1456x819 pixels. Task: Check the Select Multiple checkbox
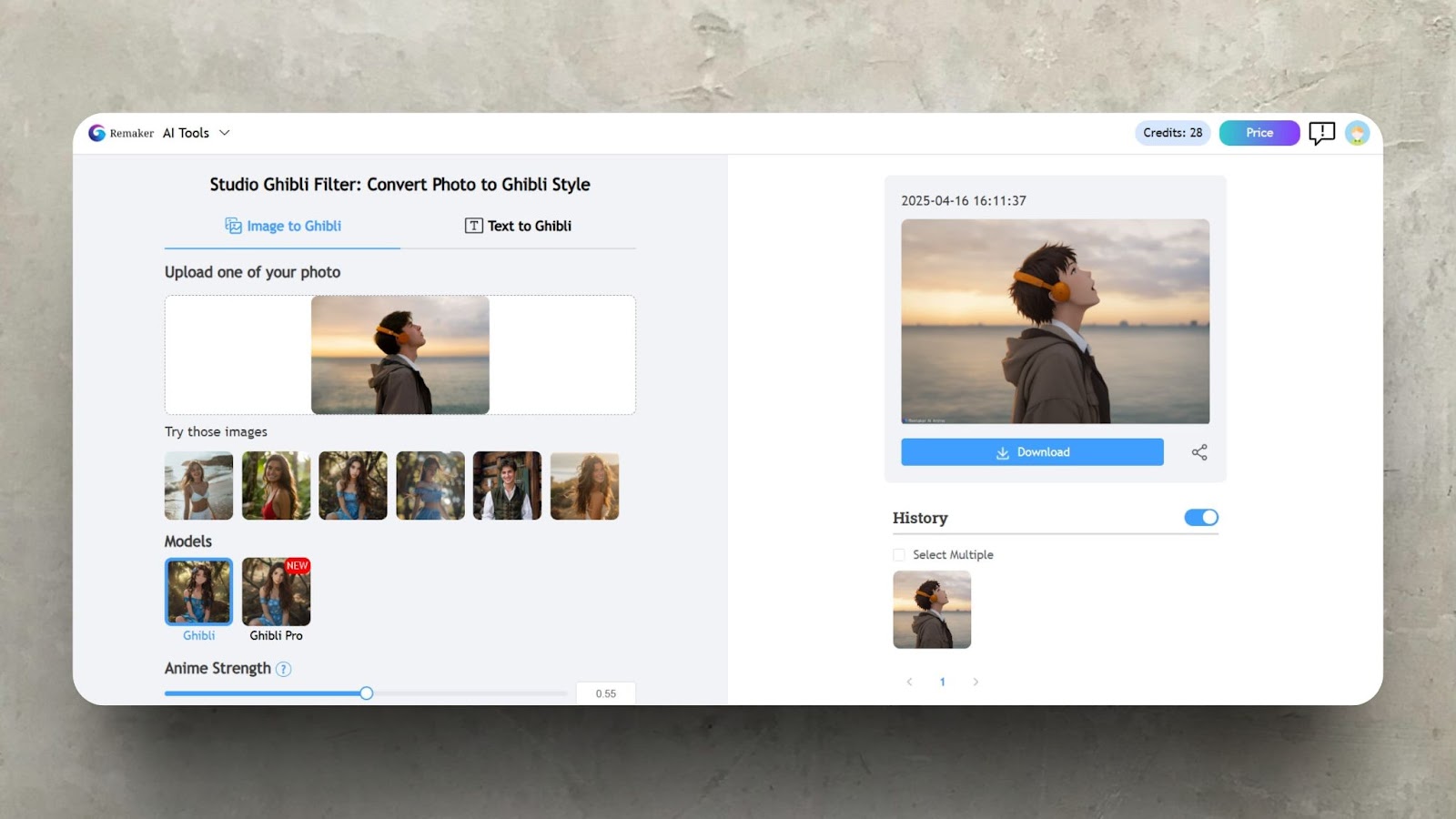pyautogui.click(x=899, y=555)
